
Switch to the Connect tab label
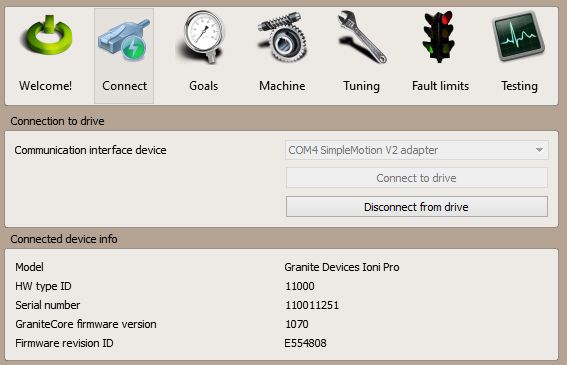tap(124, 86)
